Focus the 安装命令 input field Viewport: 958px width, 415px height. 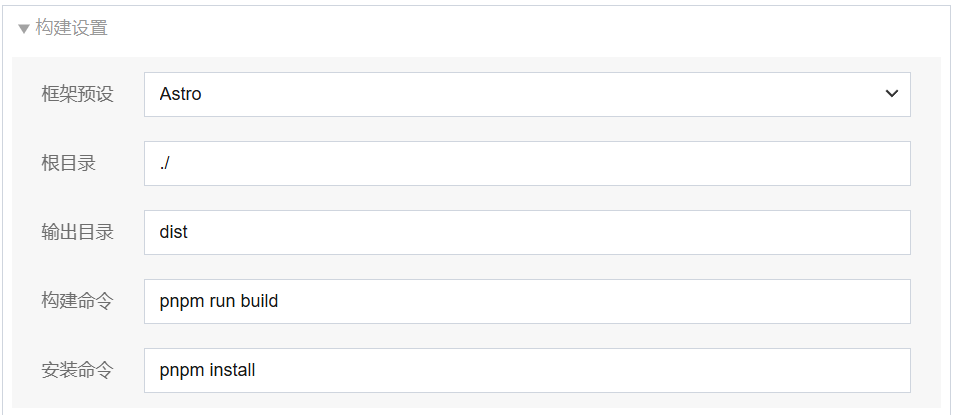click(x=526, y=370)
